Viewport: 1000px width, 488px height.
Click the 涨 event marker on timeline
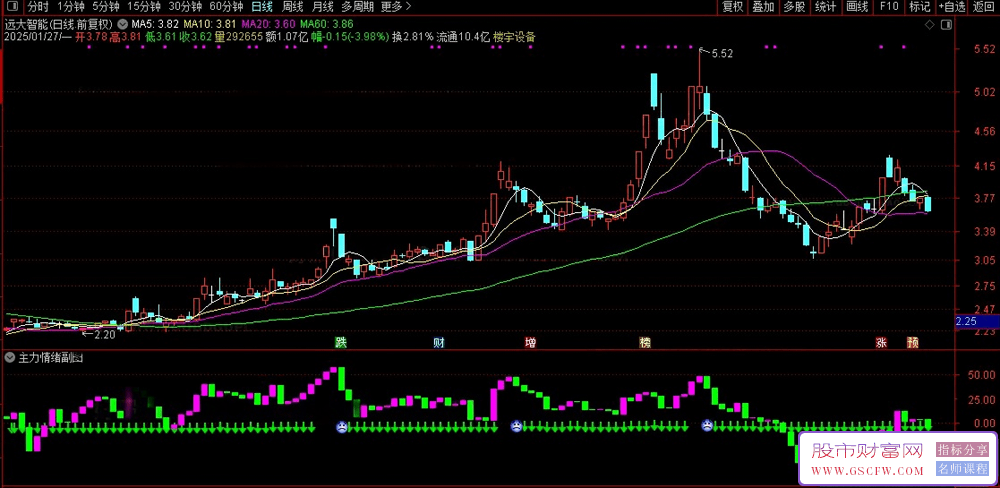(x=881, y=343)
